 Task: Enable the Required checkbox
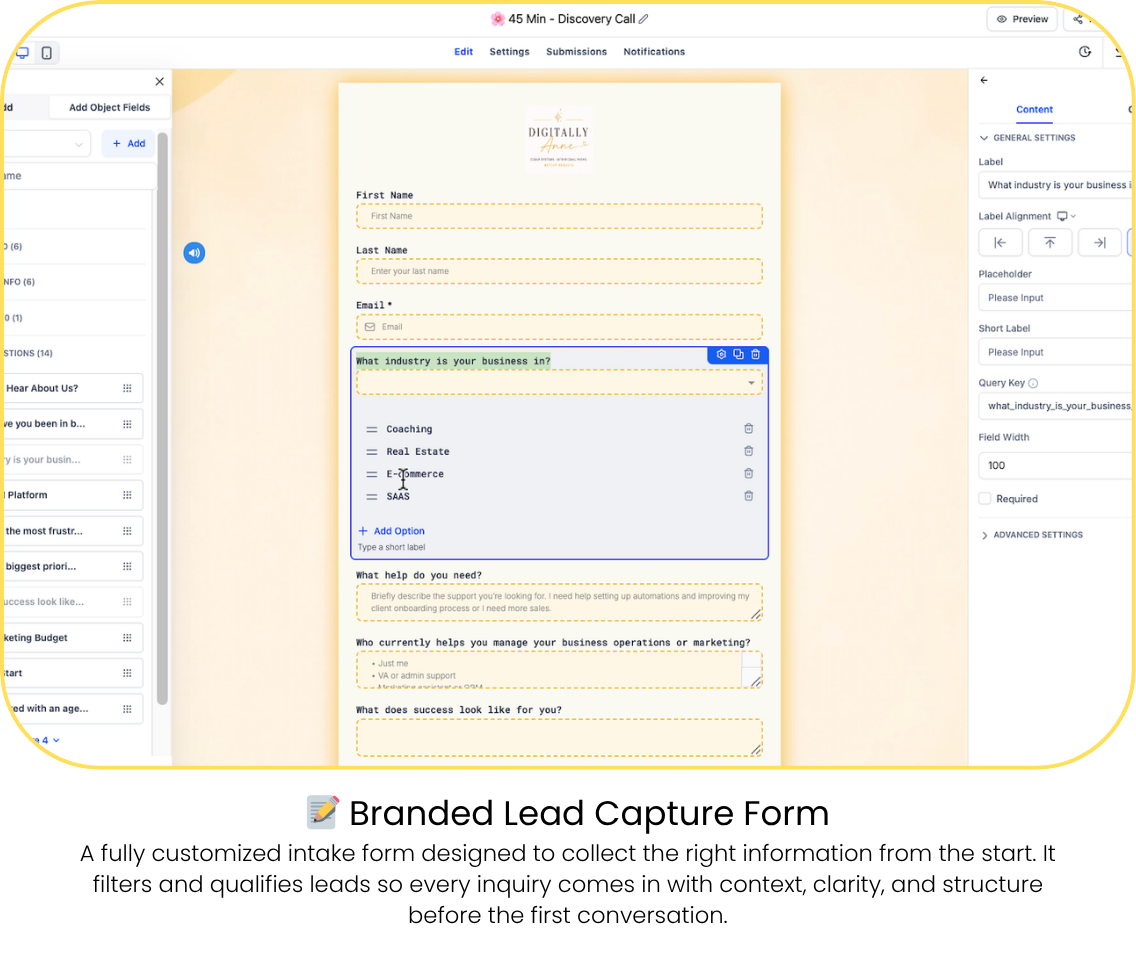point(985,498)
